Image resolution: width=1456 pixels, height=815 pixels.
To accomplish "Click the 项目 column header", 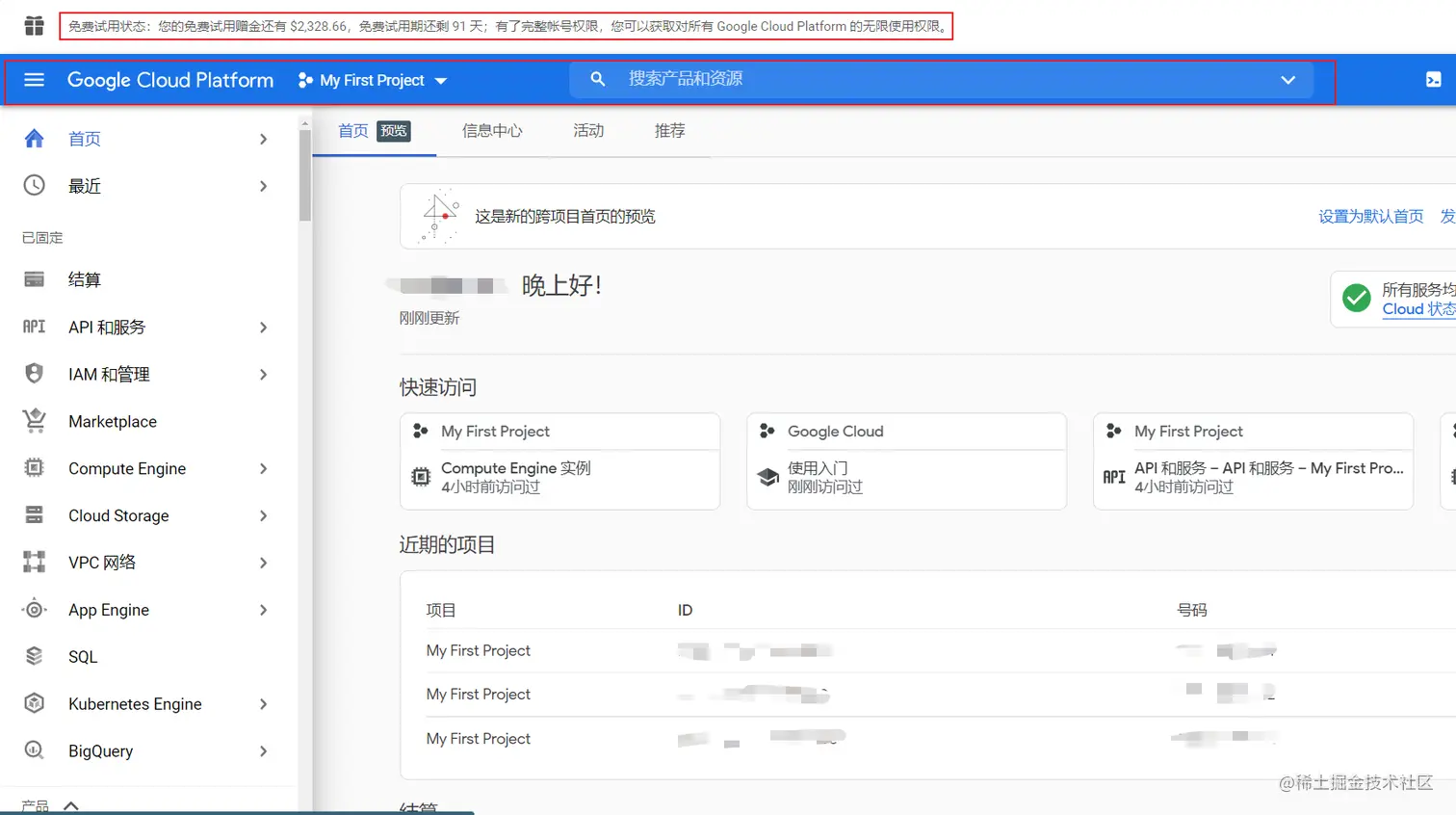I will tap(441, 610).
